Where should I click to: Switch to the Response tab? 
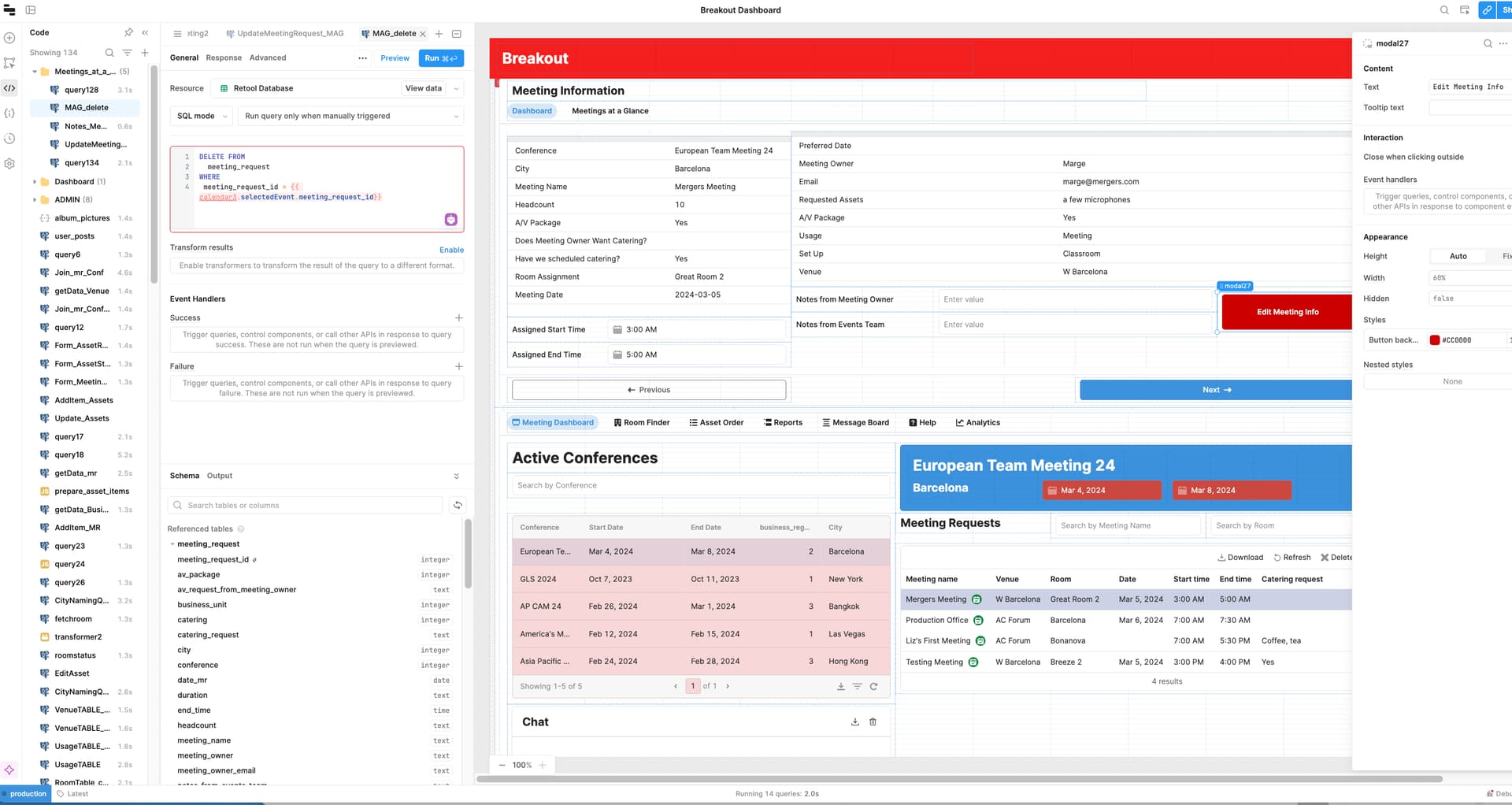(x=224, y=57)
